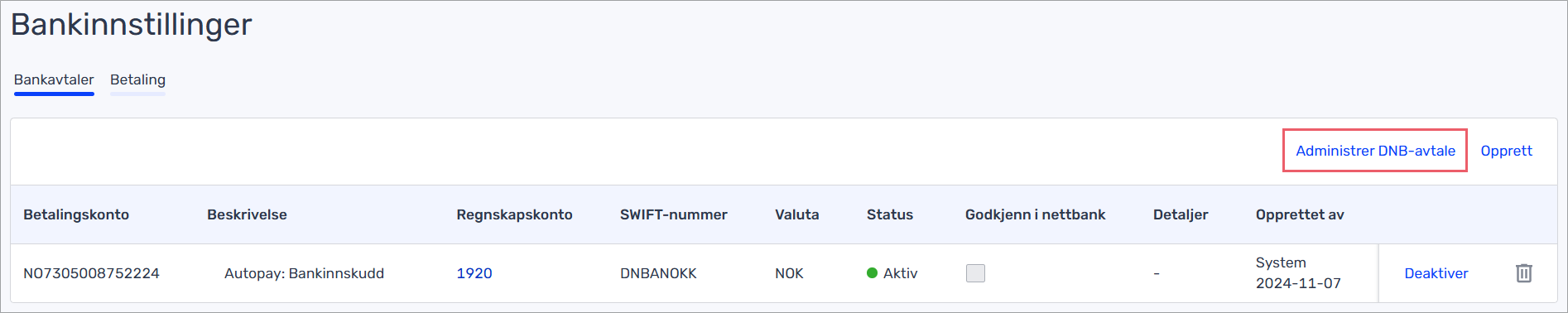Click the Godkjenn i nettbank column header
This screenshot has height=313, width=1568.
pos(1035,214)
